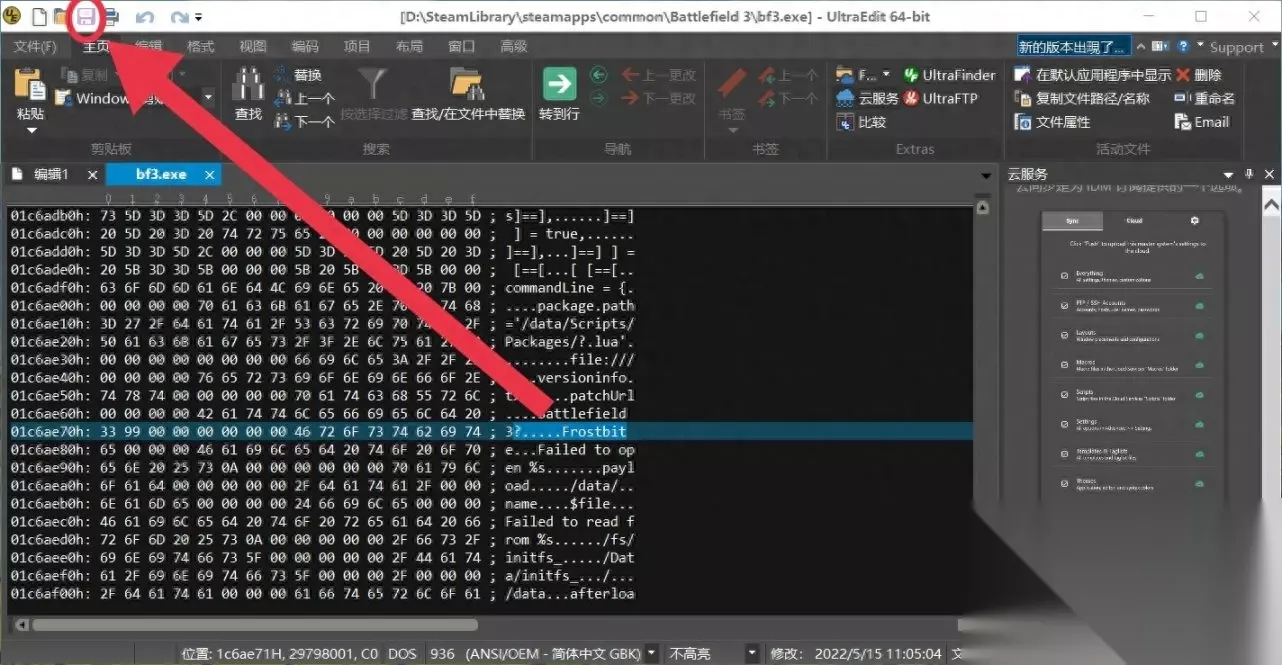Click the 新的版本出现了 update notice
The height and width of the screenshot is (665, 1282).
pos(1074,46)
